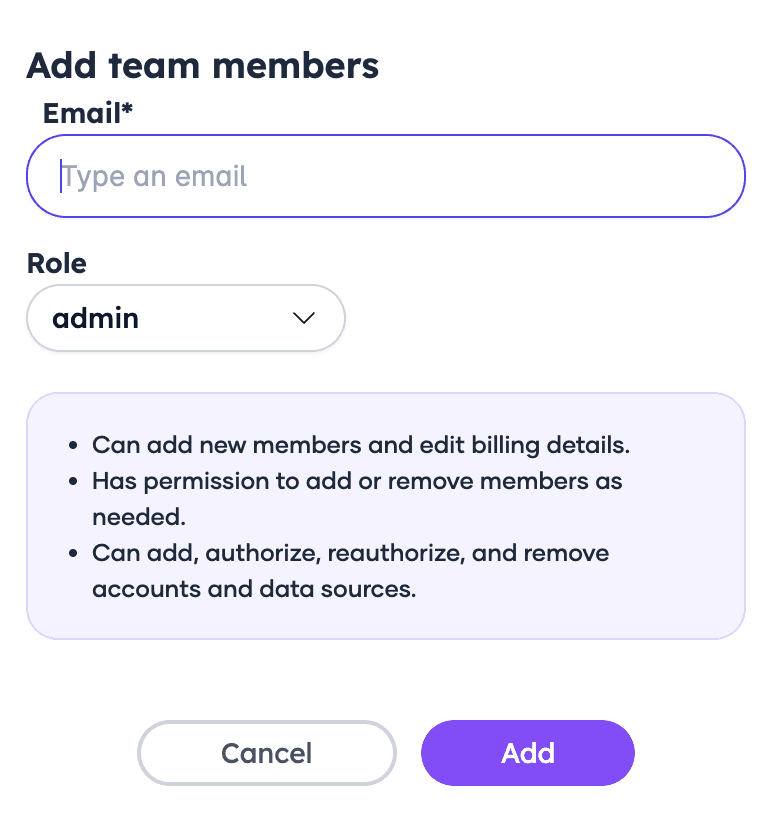Click the third bullet point dot marker

point(73,554)
